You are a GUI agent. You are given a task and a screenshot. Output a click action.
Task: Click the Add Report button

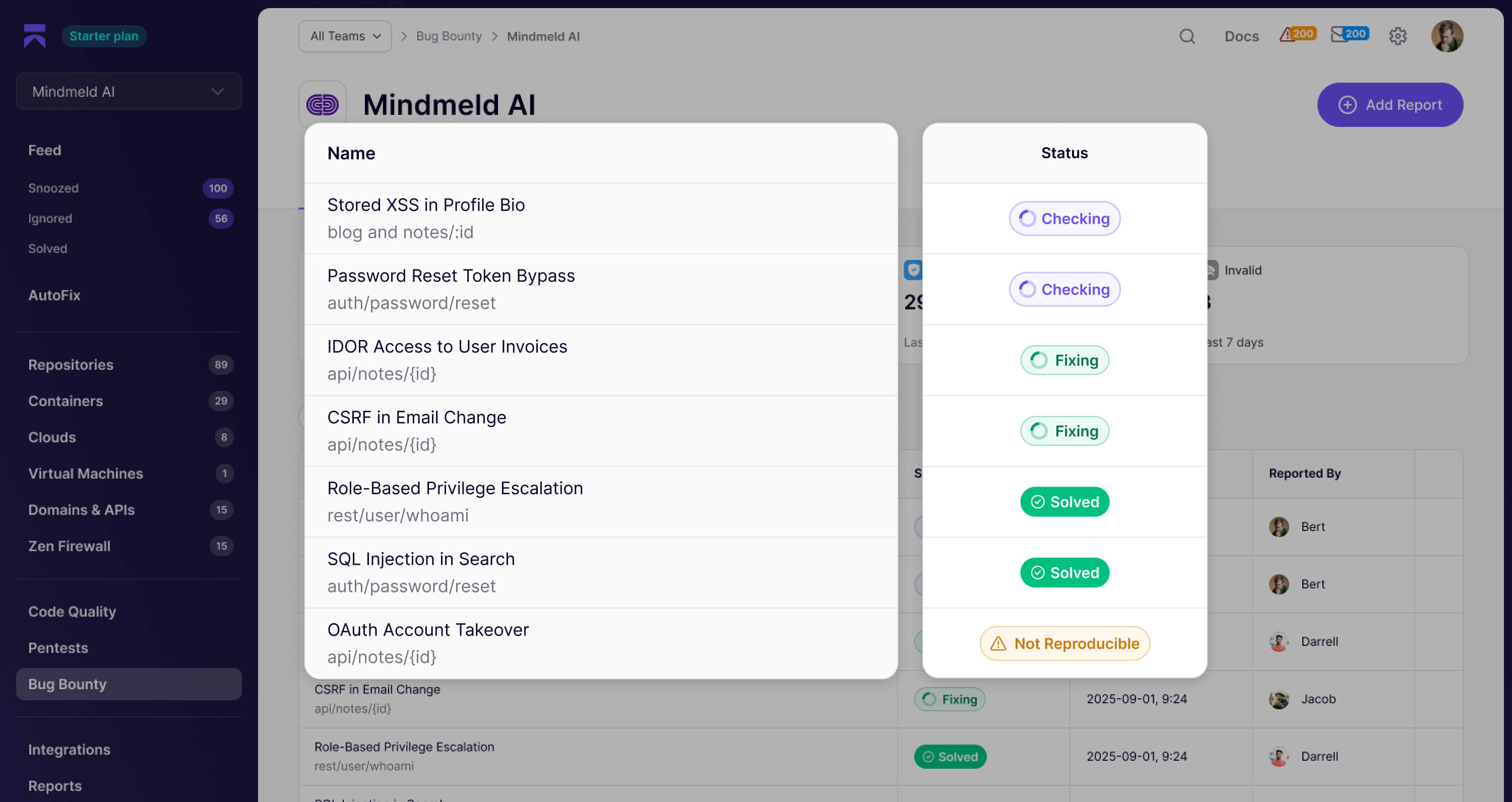click(1390, 105)
